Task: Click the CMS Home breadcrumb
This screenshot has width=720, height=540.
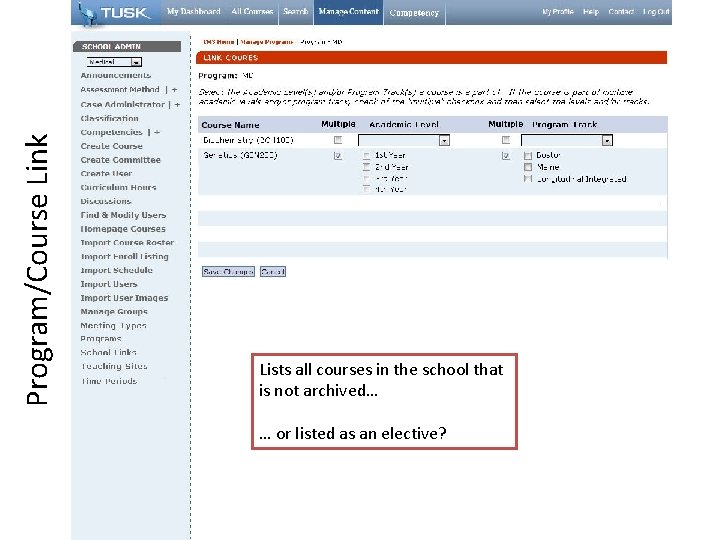Action: 219,42
